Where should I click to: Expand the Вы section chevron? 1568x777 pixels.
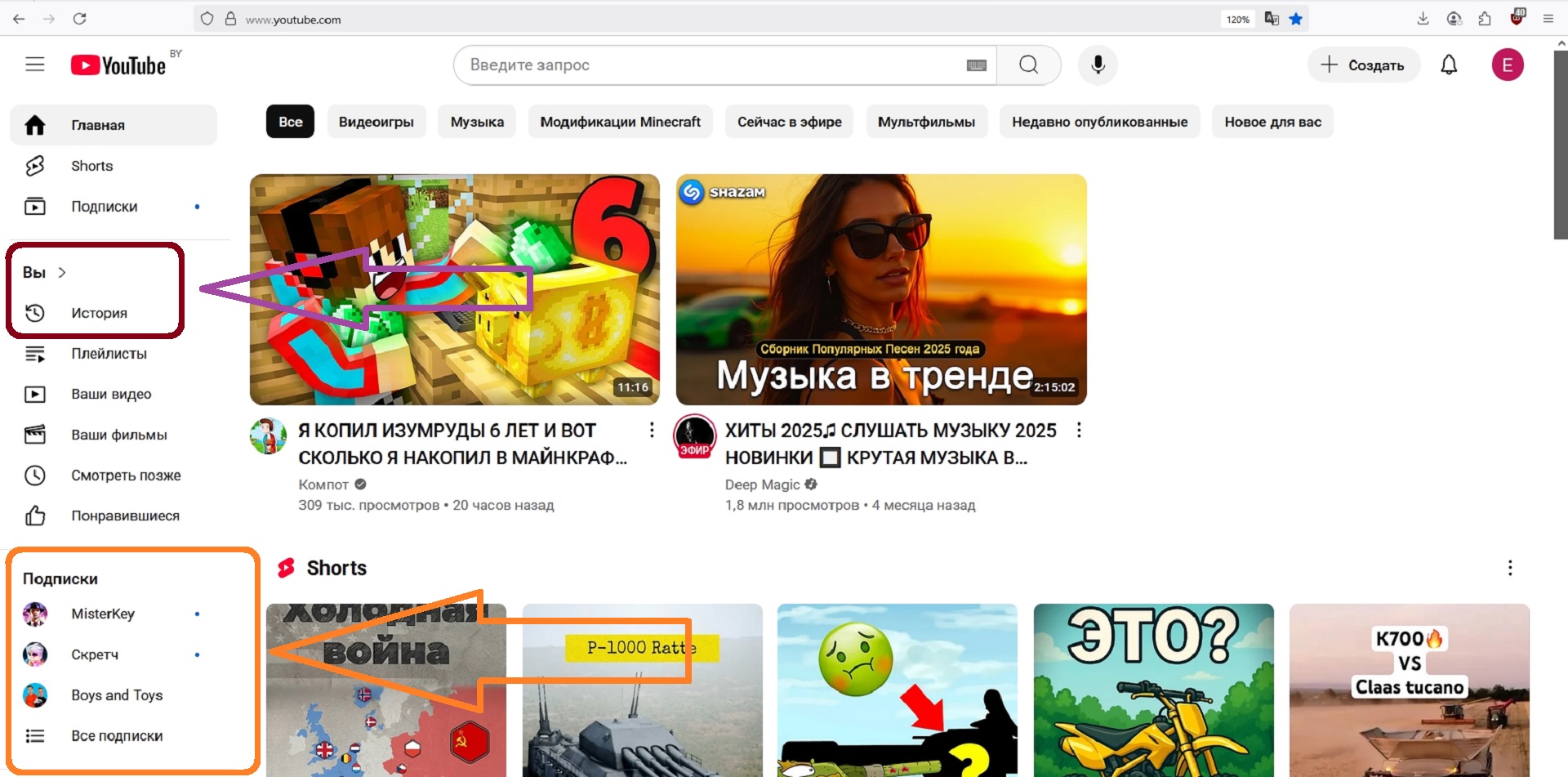point(62,272)
